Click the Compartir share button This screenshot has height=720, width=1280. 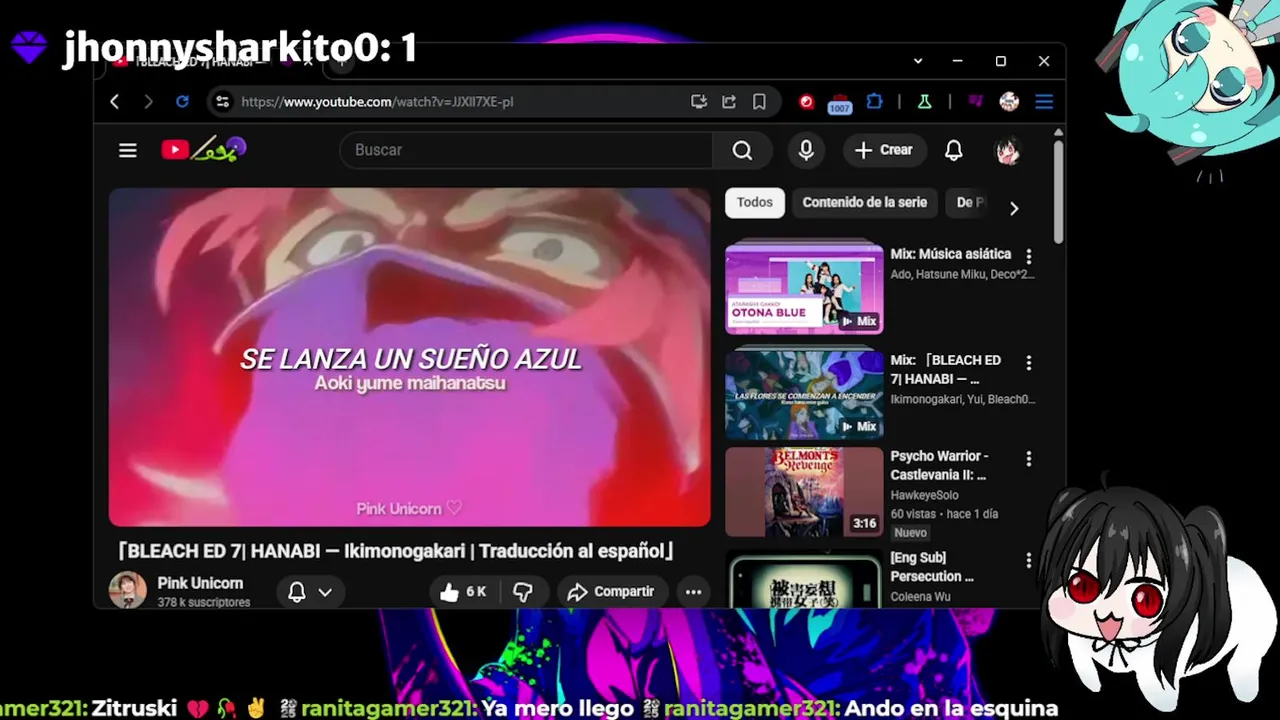[611, 592]
